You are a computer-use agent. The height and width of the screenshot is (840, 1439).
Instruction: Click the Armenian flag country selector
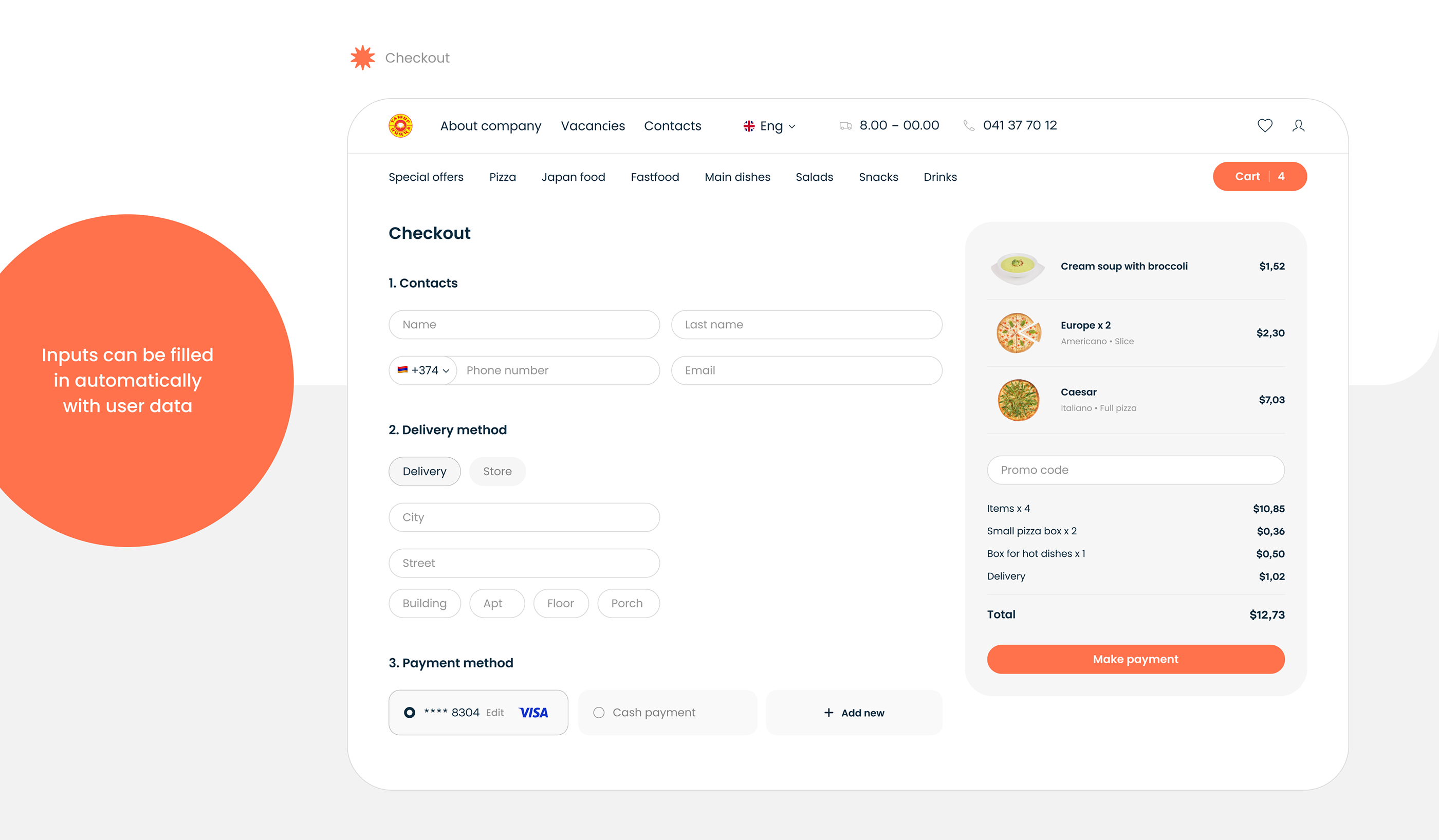tap(402, 370)
